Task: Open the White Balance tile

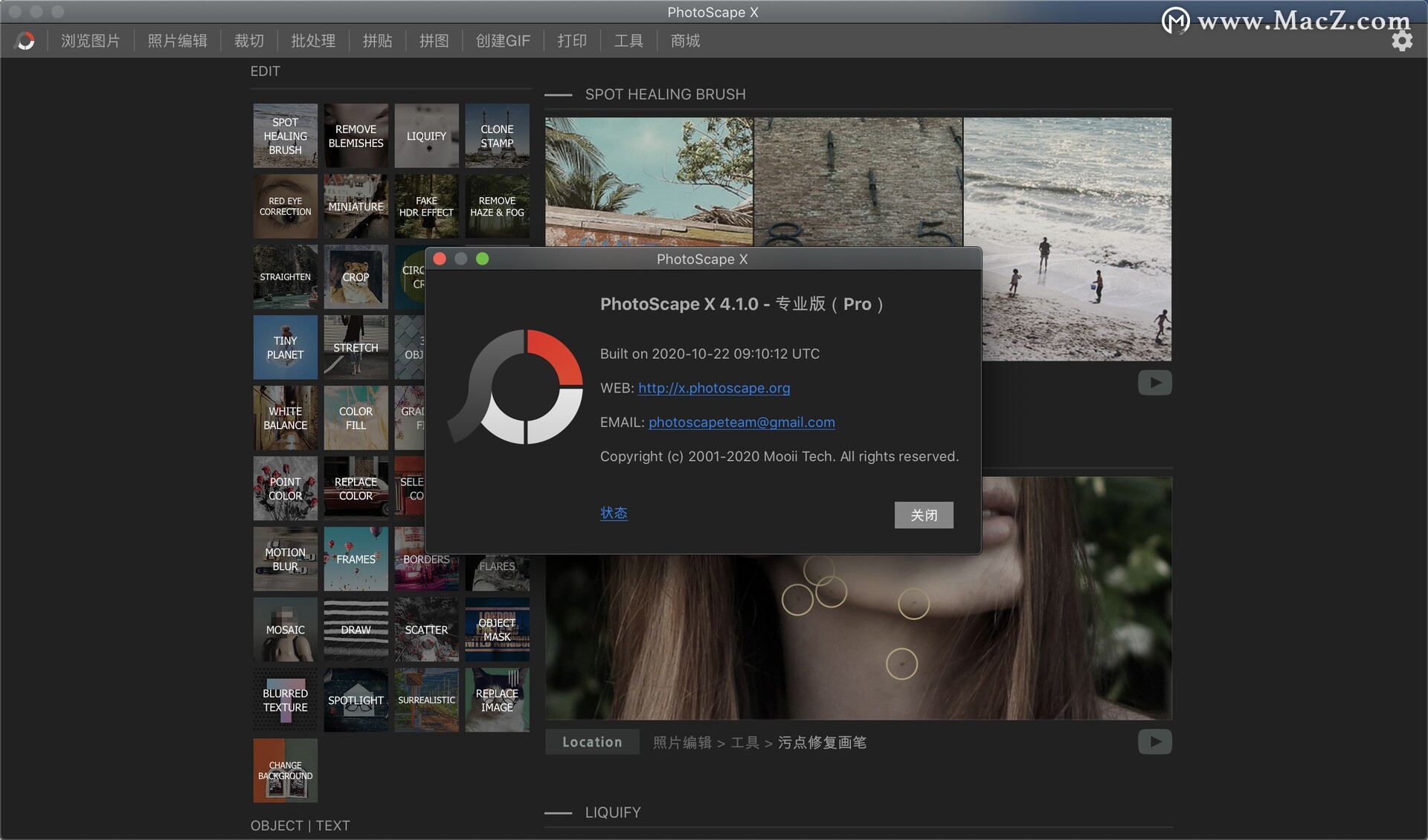Action: click(x=285, y=418)
